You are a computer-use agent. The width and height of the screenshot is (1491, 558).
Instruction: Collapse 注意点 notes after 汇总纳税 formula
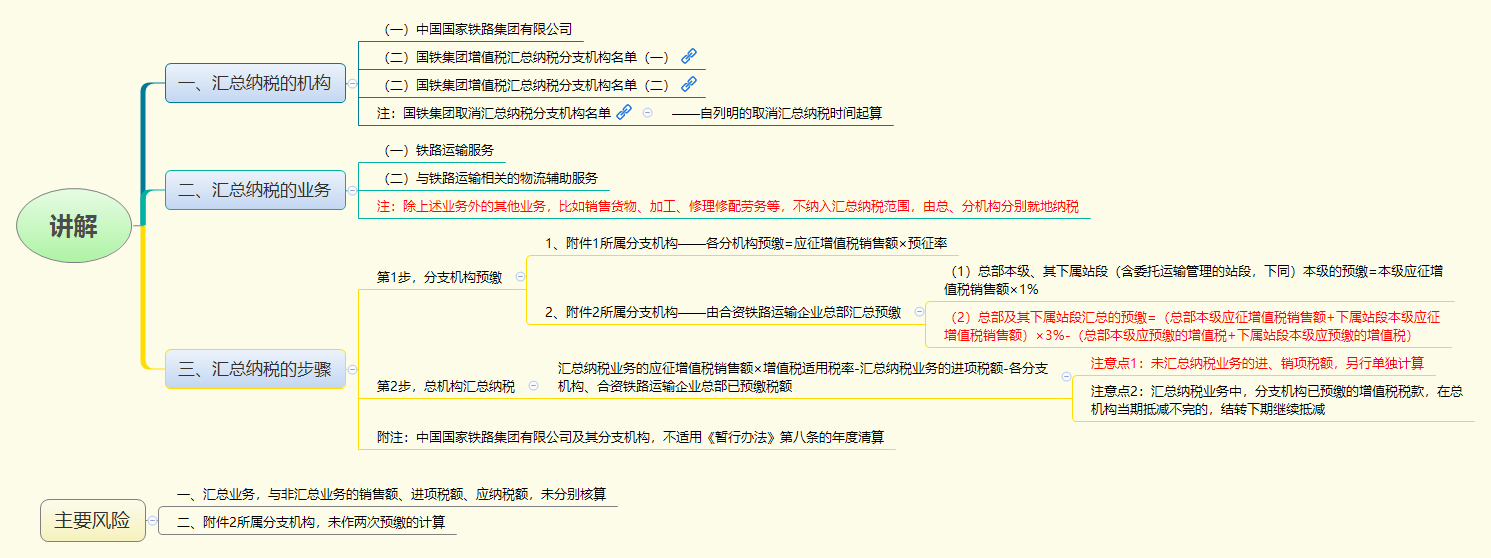(1066, 377)
